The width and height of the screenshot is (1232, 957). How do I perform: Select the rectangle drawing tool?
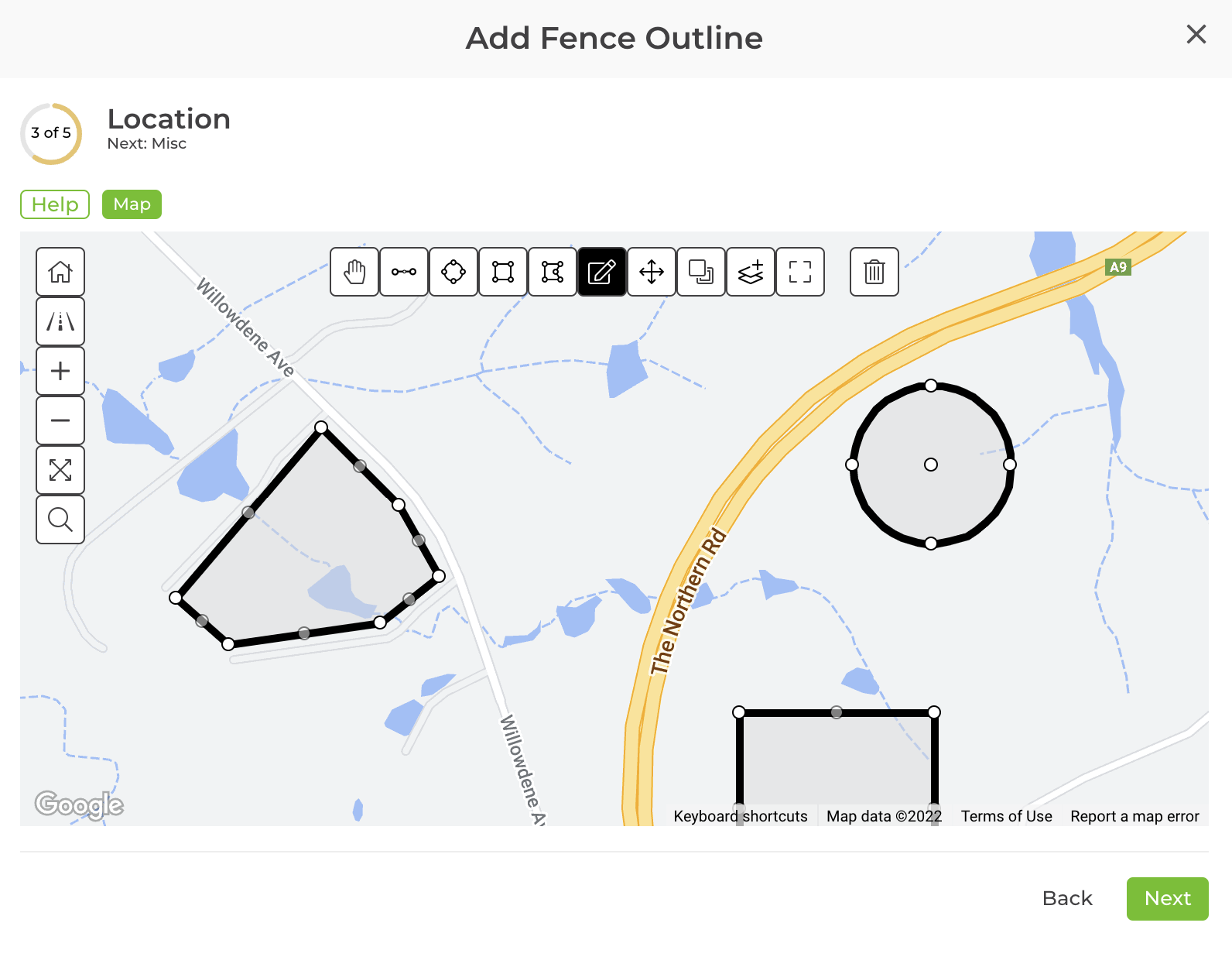point(502,273)
